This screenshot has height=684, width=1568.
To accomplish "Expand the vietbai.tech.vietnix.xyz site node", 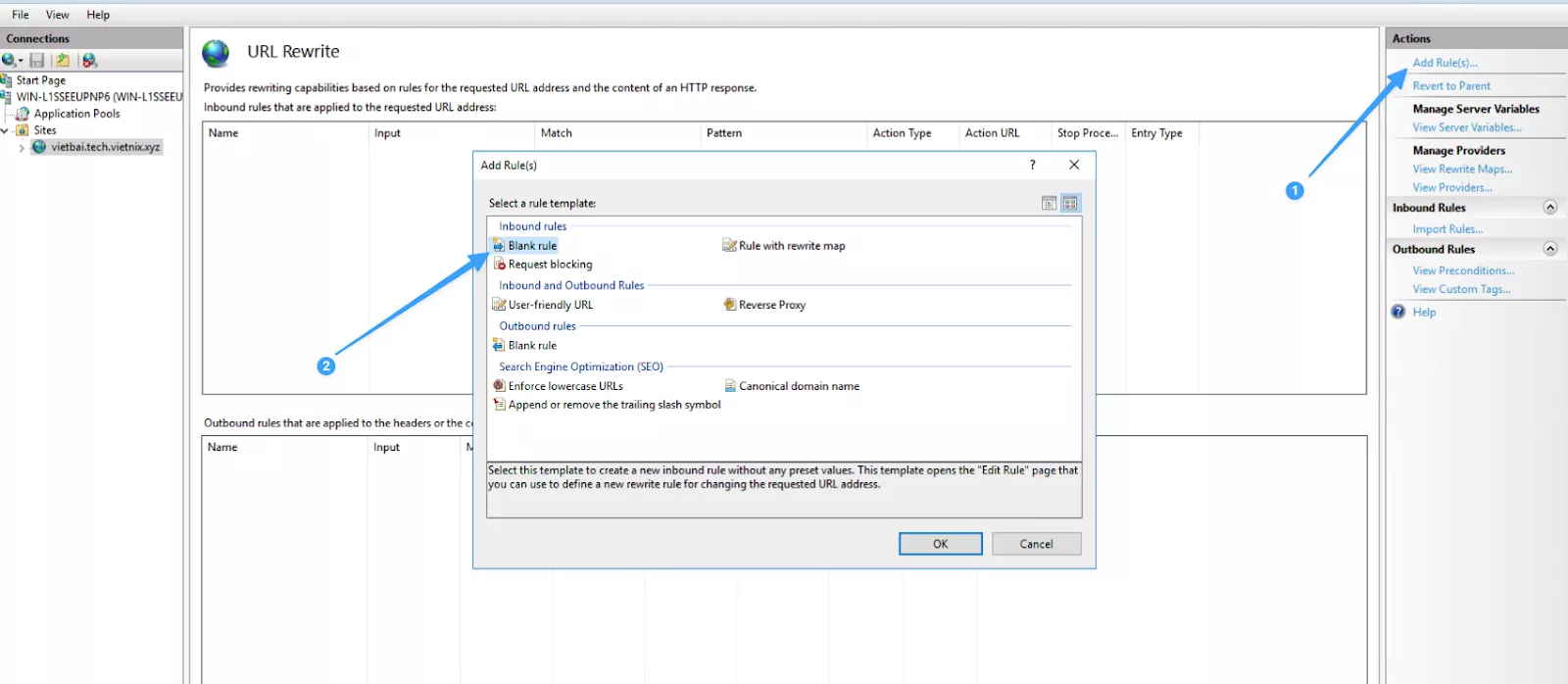I will (x=22, y=148).
